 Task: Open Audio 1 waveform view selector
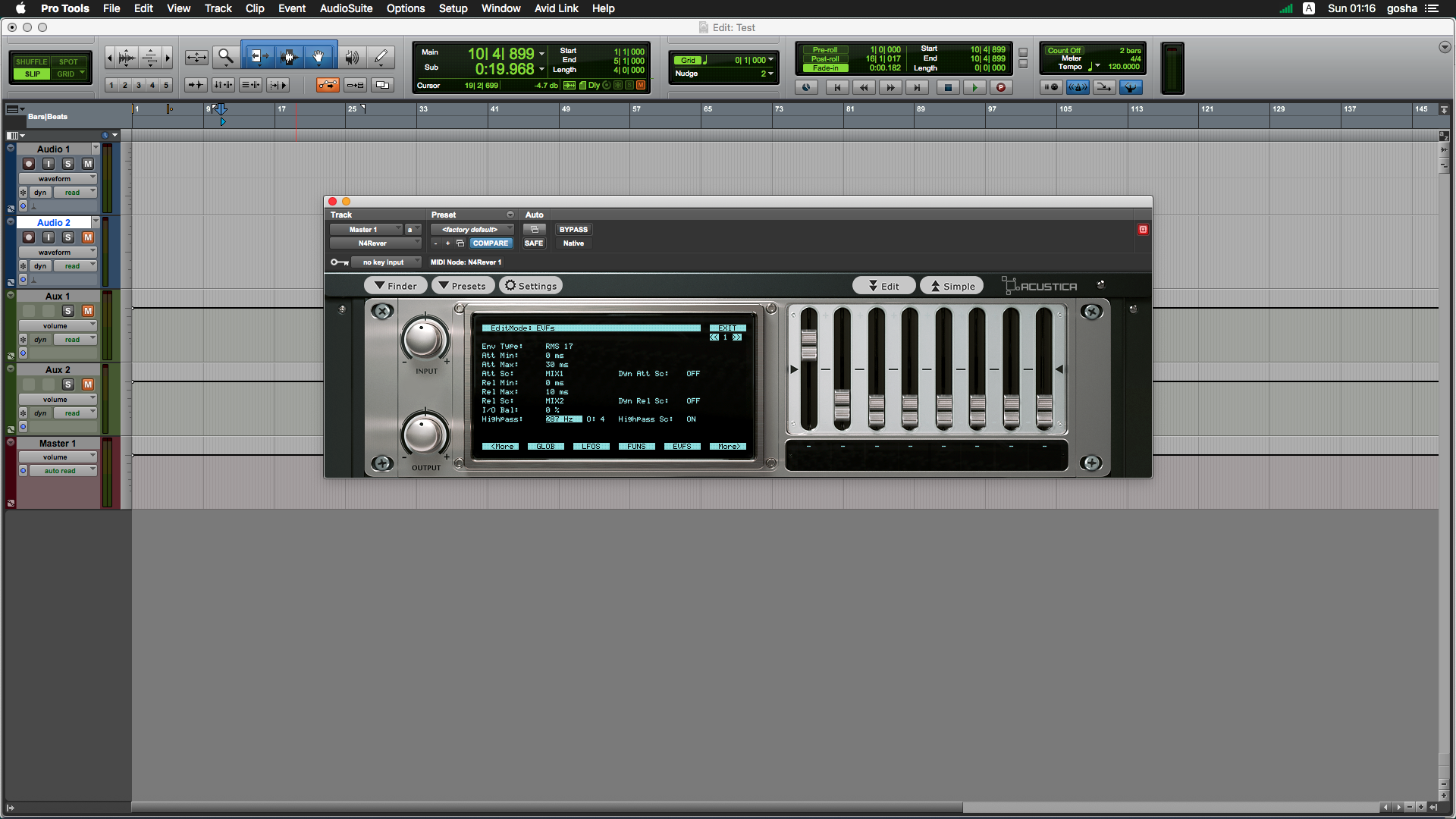tap(57, 179)
